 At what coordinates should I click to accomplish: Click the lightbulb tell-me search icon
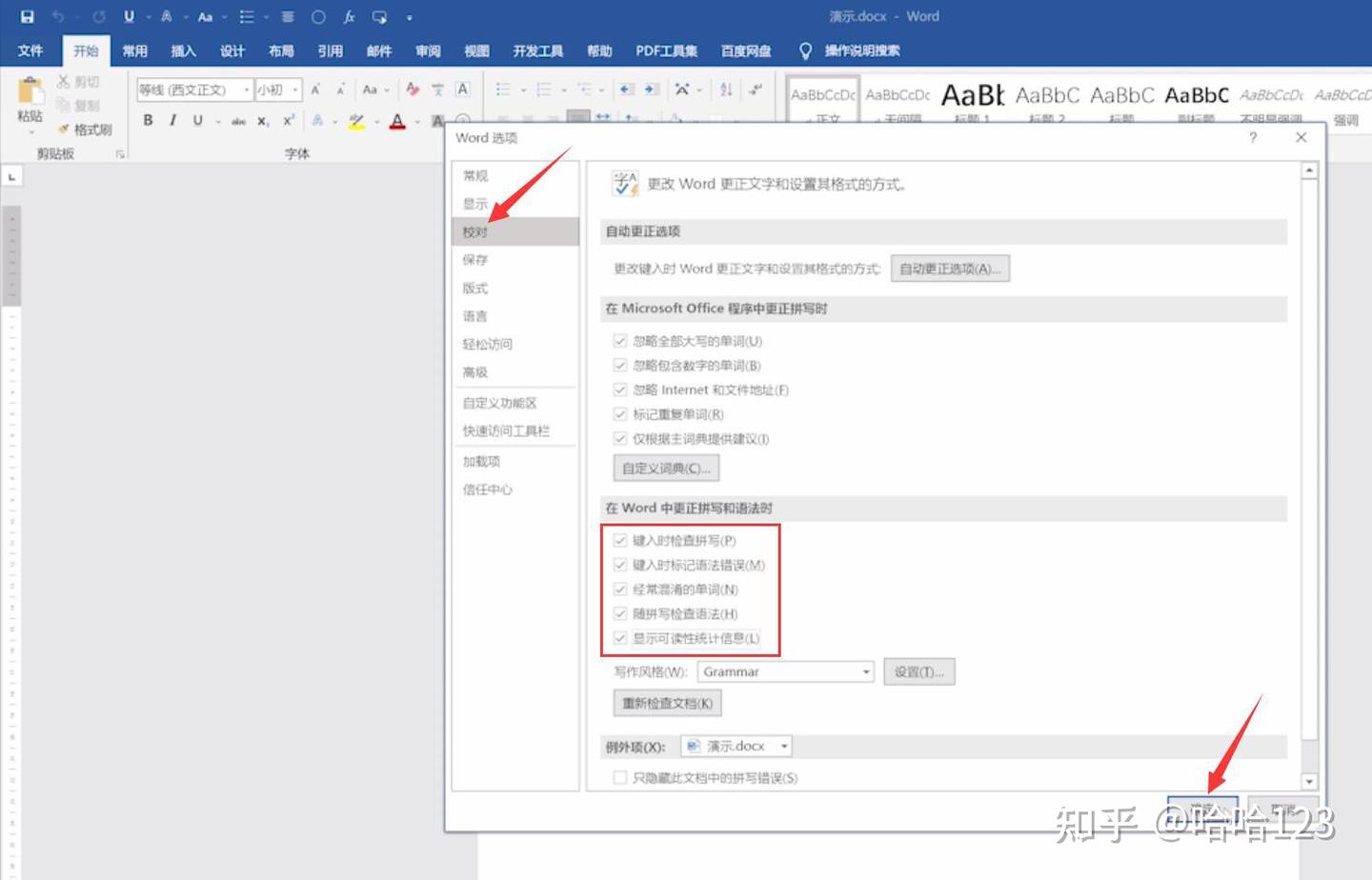pos(805,50)
